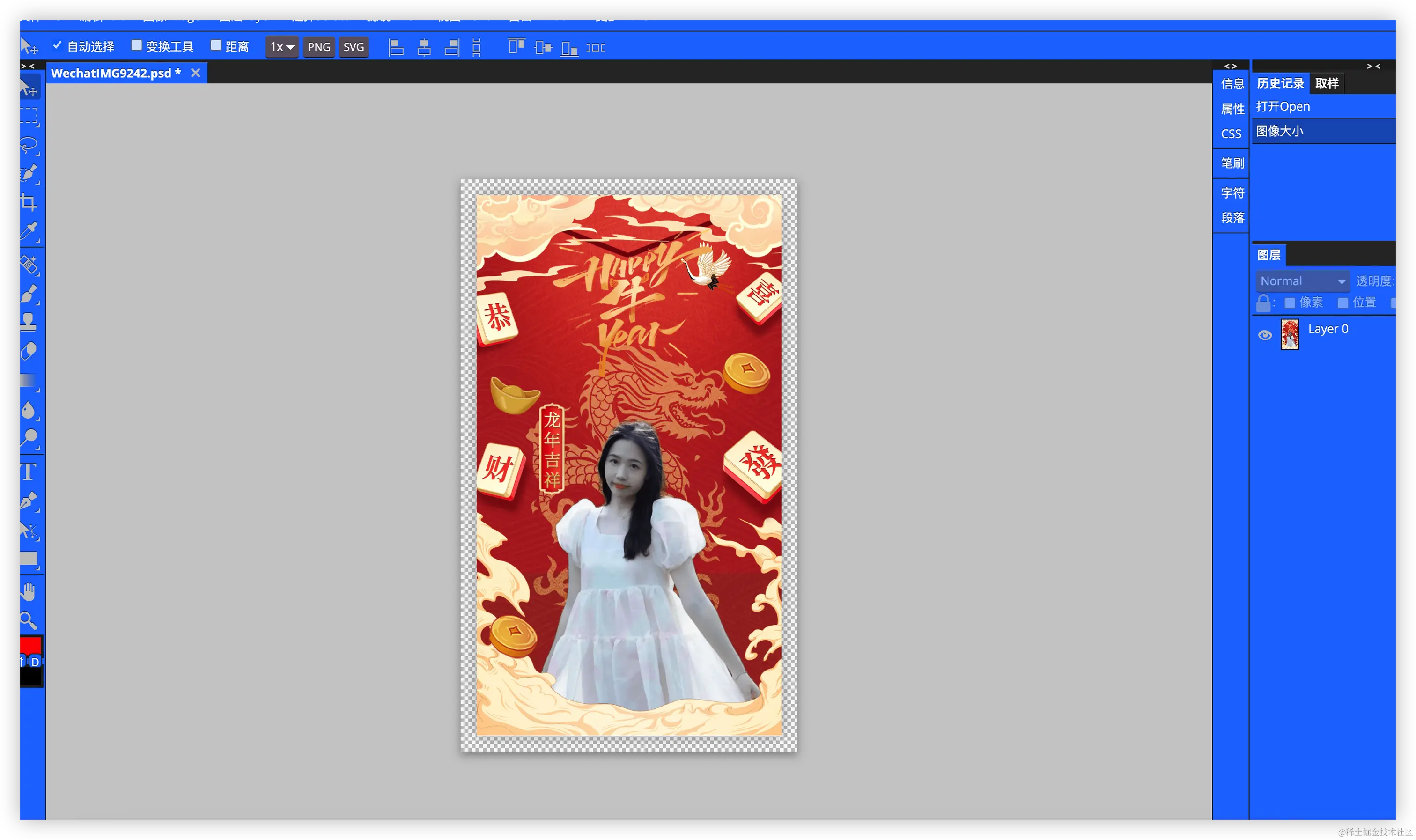The width and height of the screenshot is (1416, 840).
Task: Select the Path Select arrow tool
Action: [x=29, y=531]
